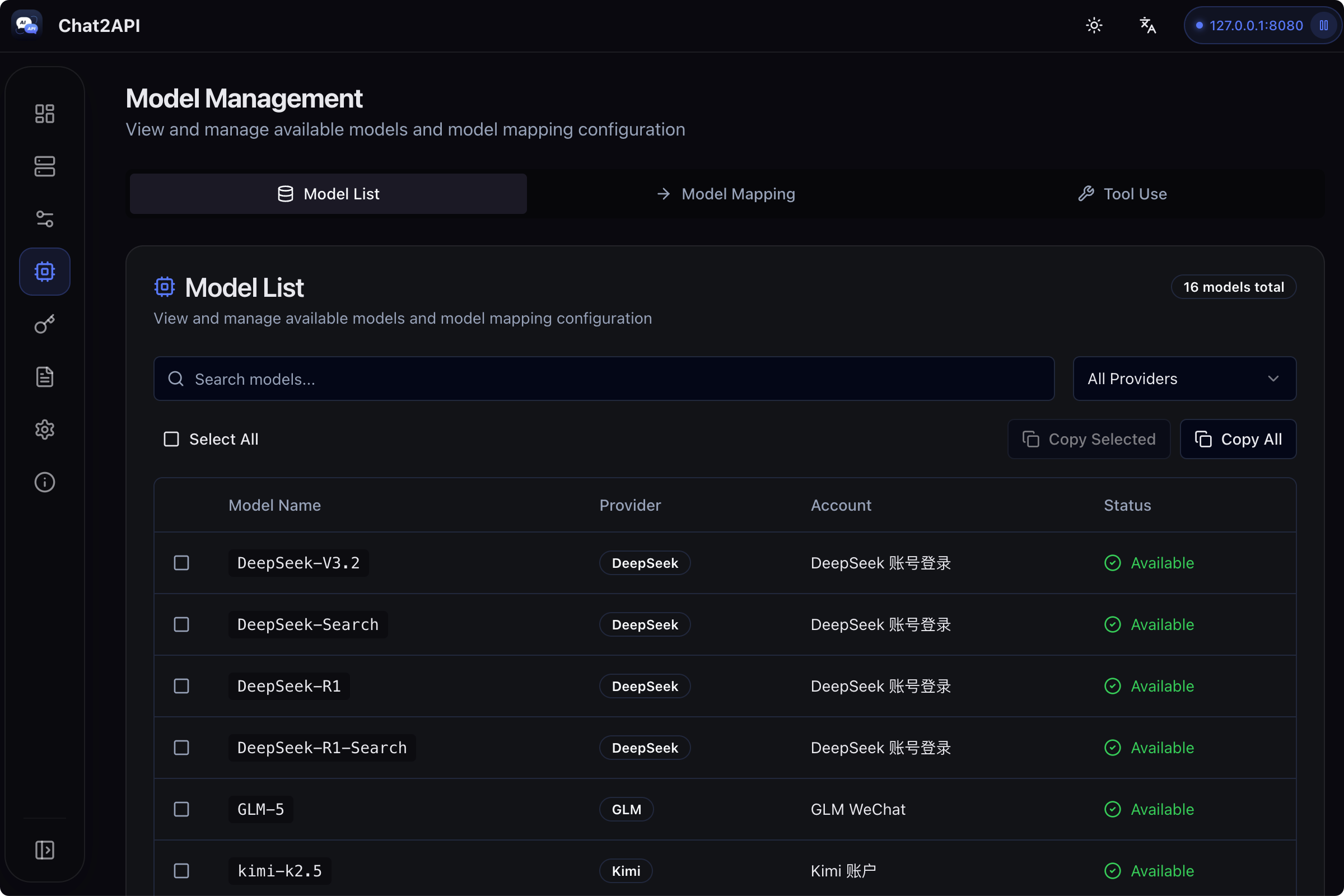The image size is (1344, 896).
Task: Open the dashboard grid icon in sidebar
Action: 45,114
